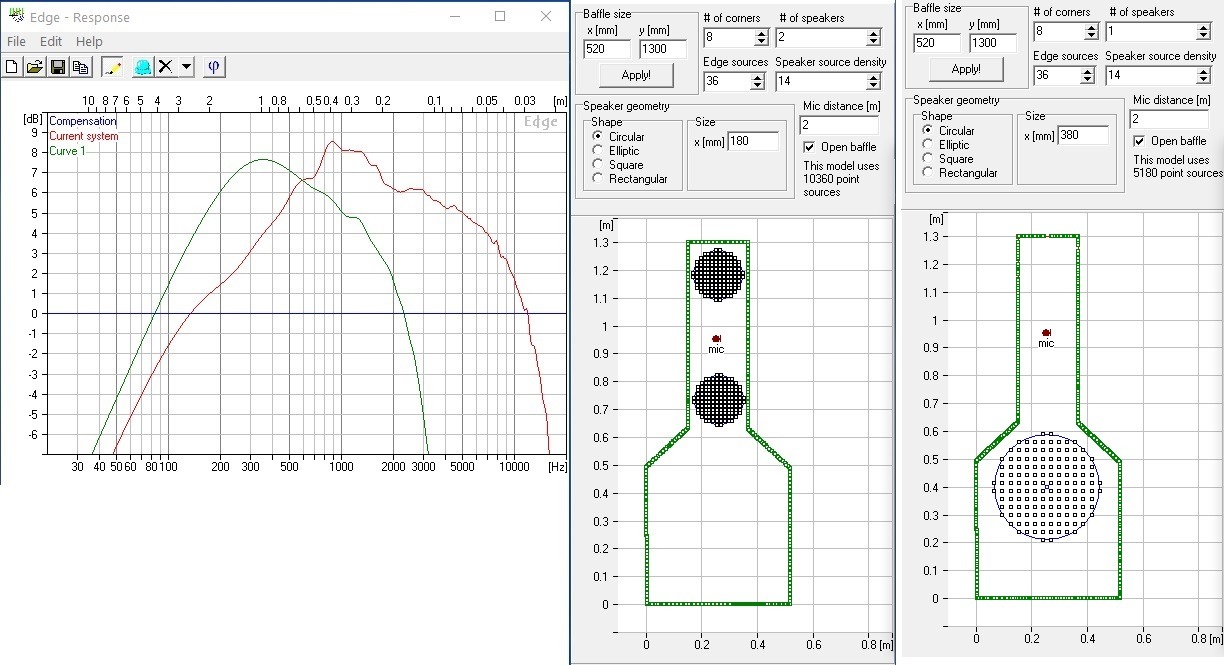Click the mic marker in two-speaker diagram
Screen dimensions: 1227x665
(x=717, y=339)
